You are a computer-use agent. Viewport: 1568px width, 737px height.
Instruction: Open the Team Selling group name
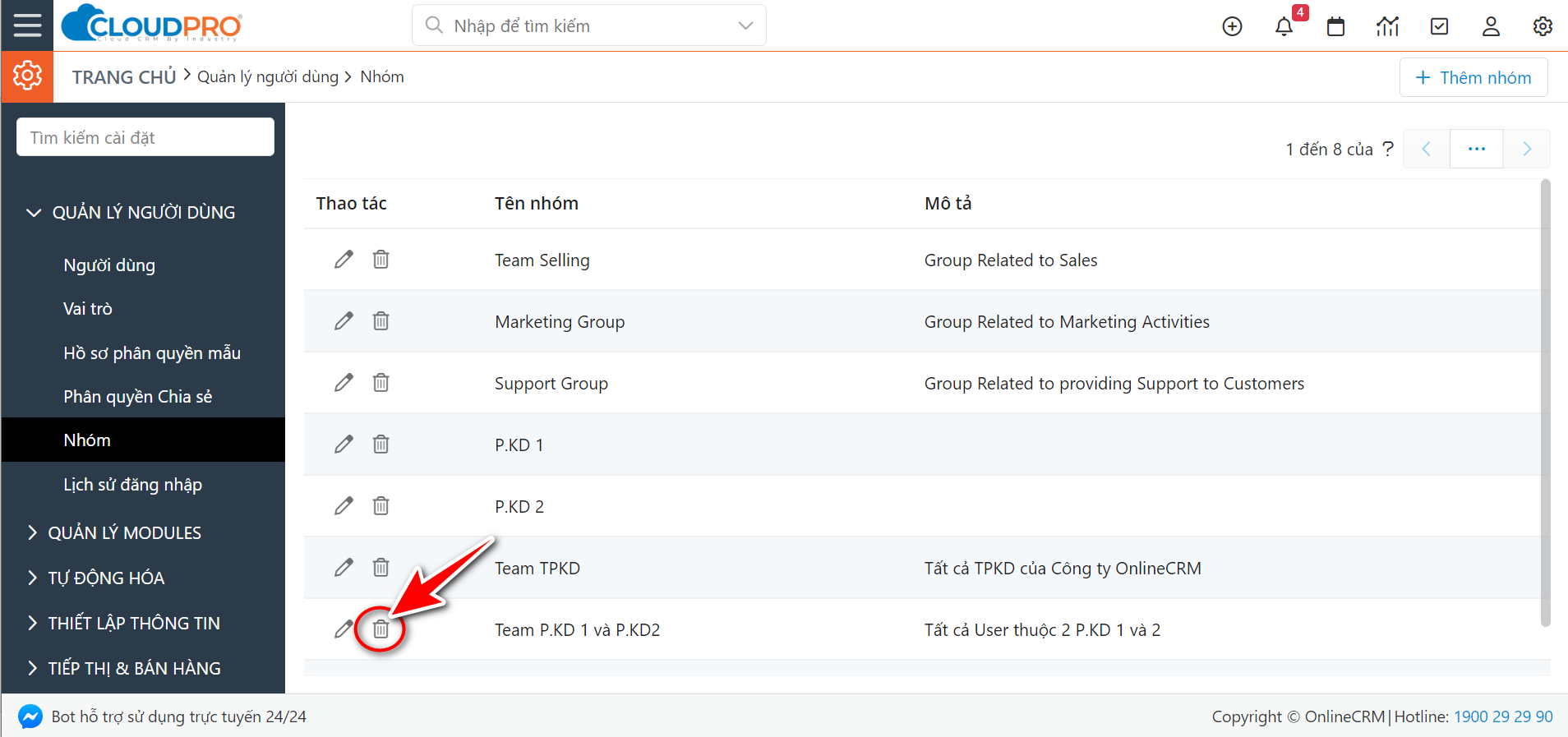(x=542, y=260)
